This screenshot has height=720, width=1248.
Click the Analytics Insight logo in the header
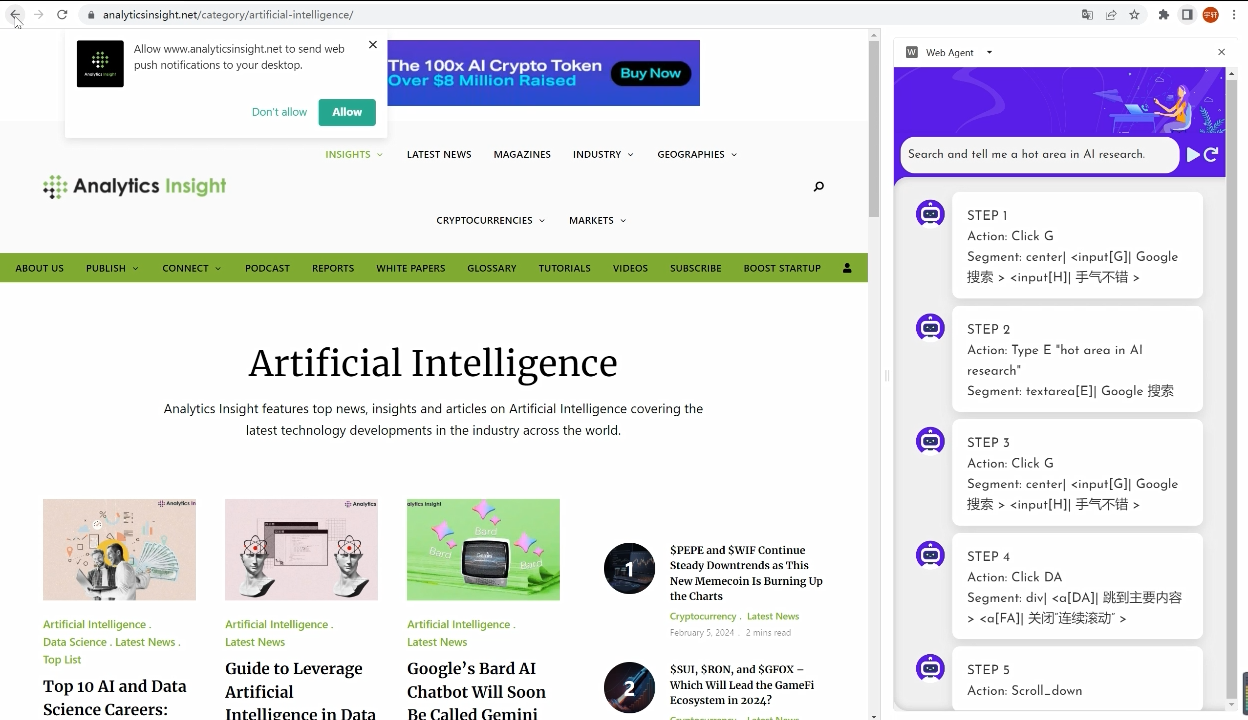tap(135, 186)
